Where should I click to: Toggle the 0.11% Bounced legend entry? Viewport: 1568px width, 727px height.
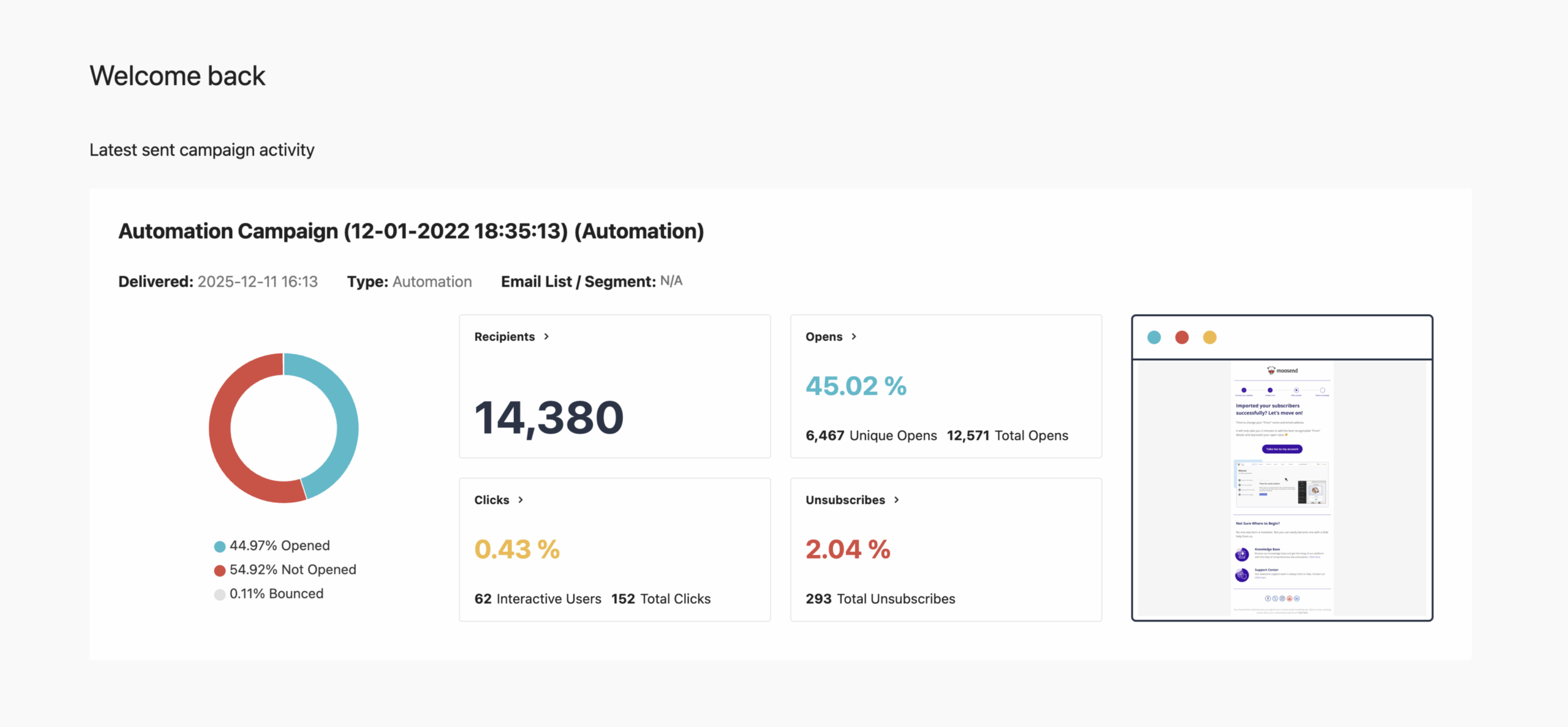(269, 593)
